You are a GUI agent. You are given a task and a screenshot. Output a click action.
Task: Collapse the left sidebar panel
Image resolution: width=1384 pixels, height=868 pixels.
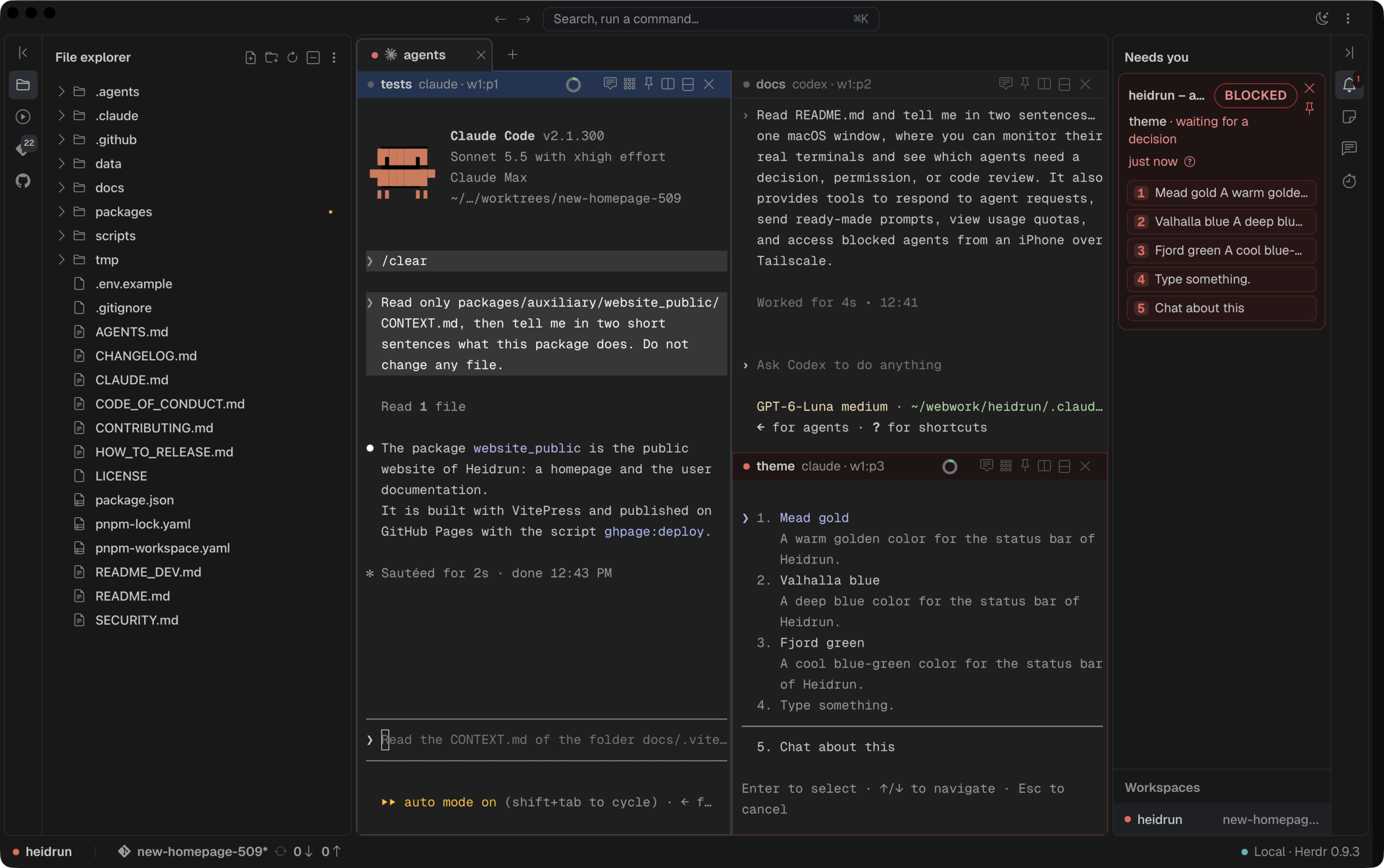(x=22, y=52)
